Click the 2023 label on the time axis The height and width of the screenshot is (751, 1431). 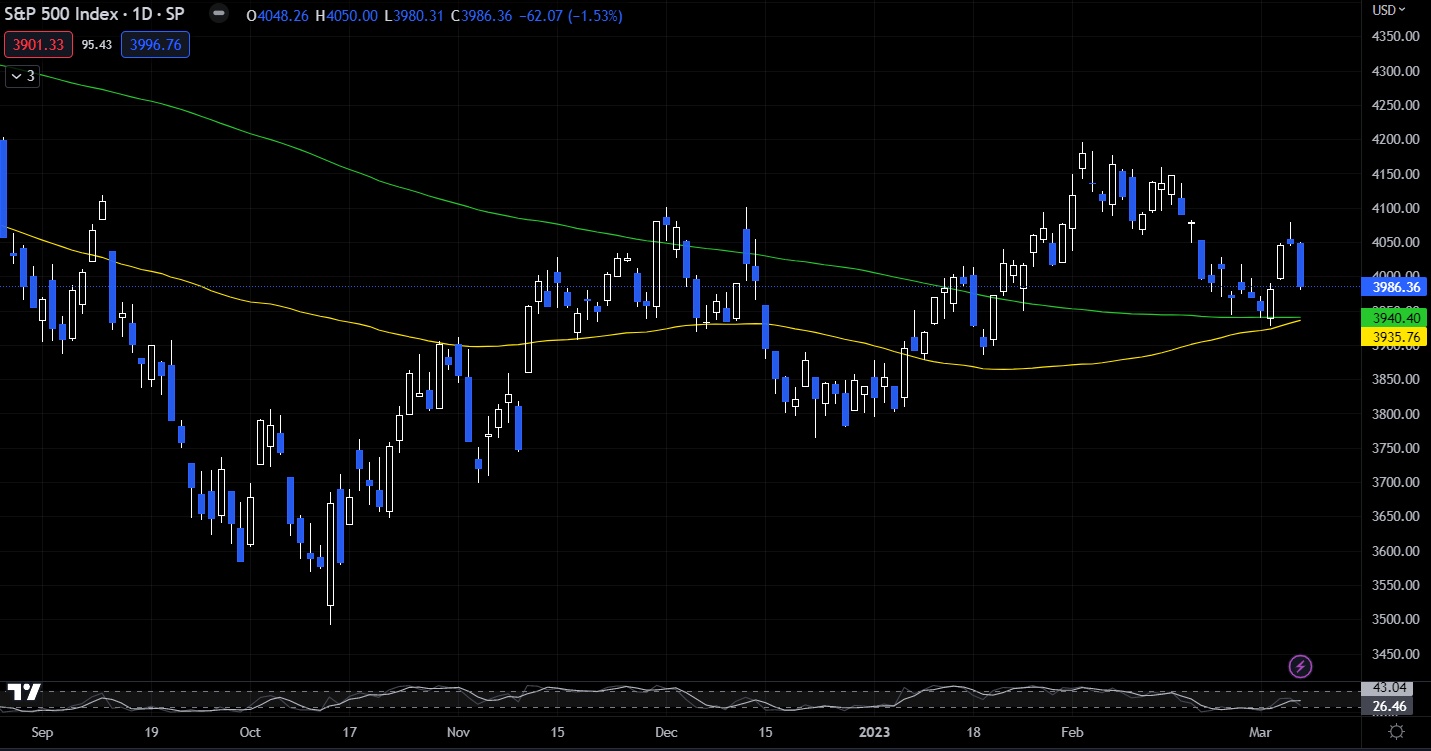click(x=874, y=732)
